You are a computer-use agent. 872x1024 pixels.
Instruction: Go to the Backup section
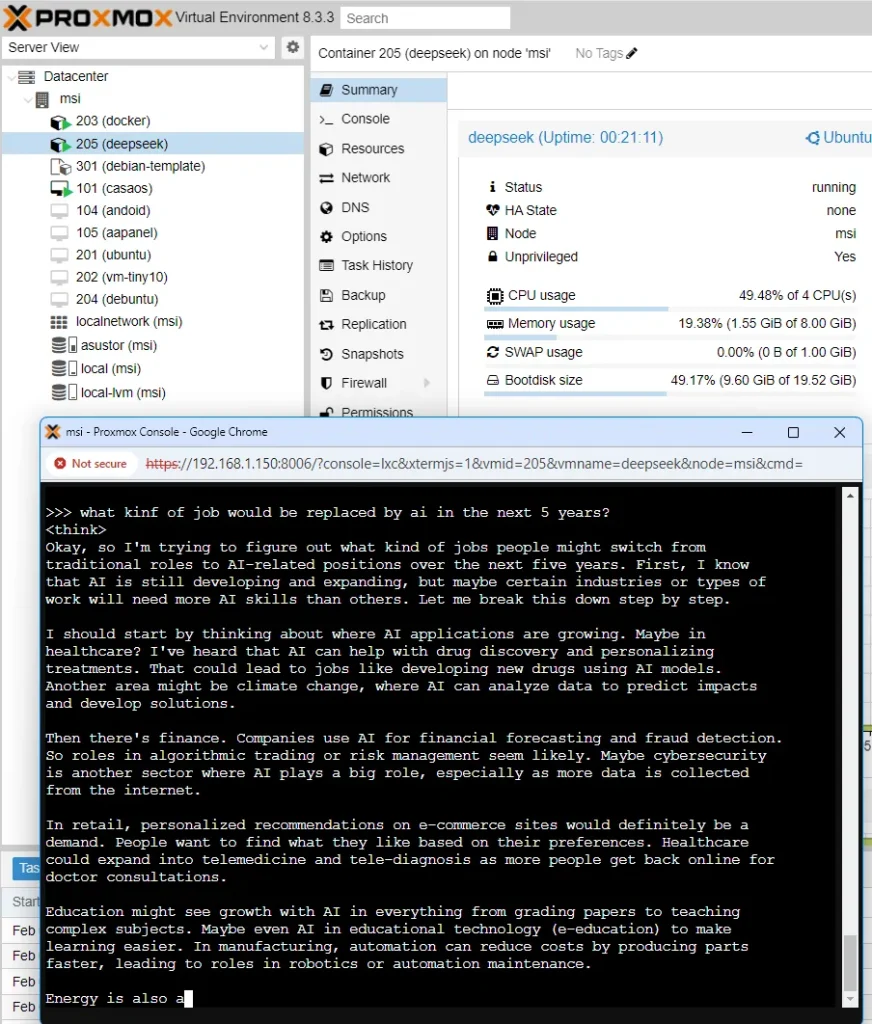pos(363,295)
